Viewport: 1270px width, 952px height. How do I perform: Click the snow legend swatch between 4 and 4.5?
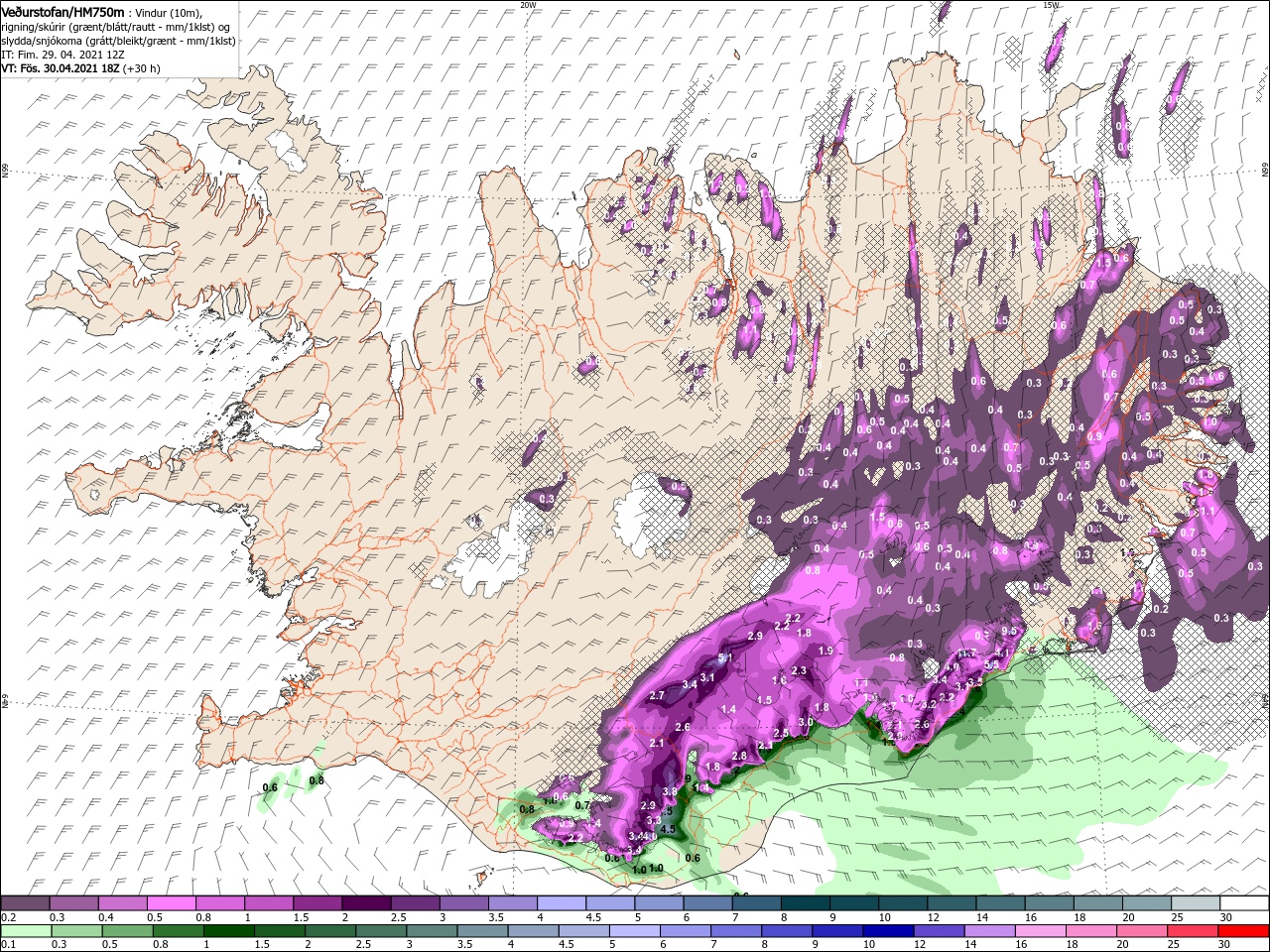pos(561,903)
